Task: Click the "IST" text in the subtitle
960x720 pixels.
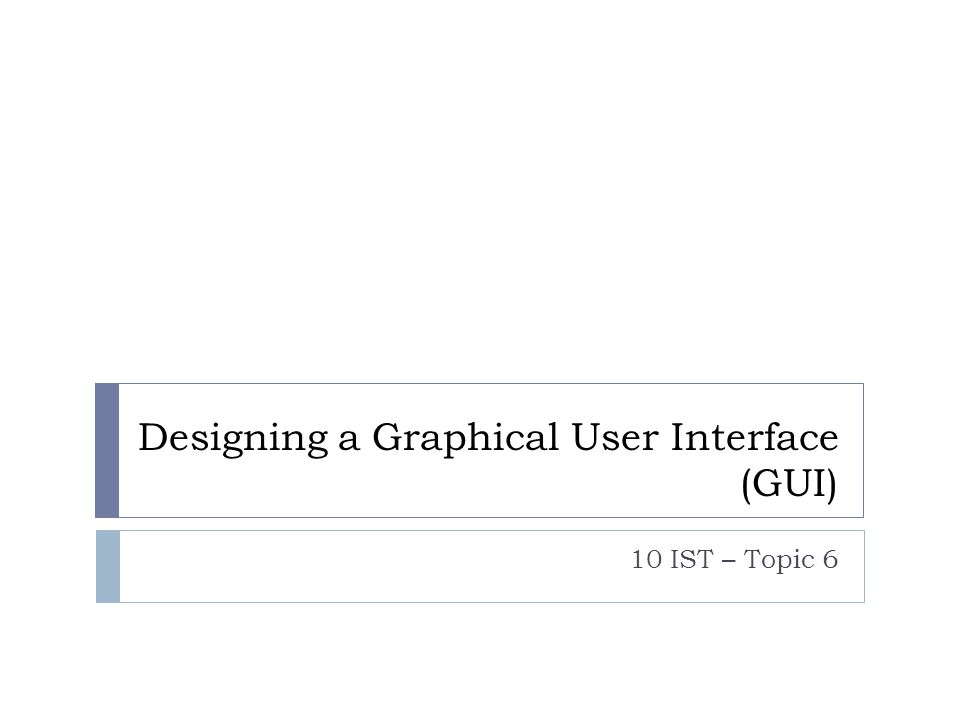Action: click(692, 560)
